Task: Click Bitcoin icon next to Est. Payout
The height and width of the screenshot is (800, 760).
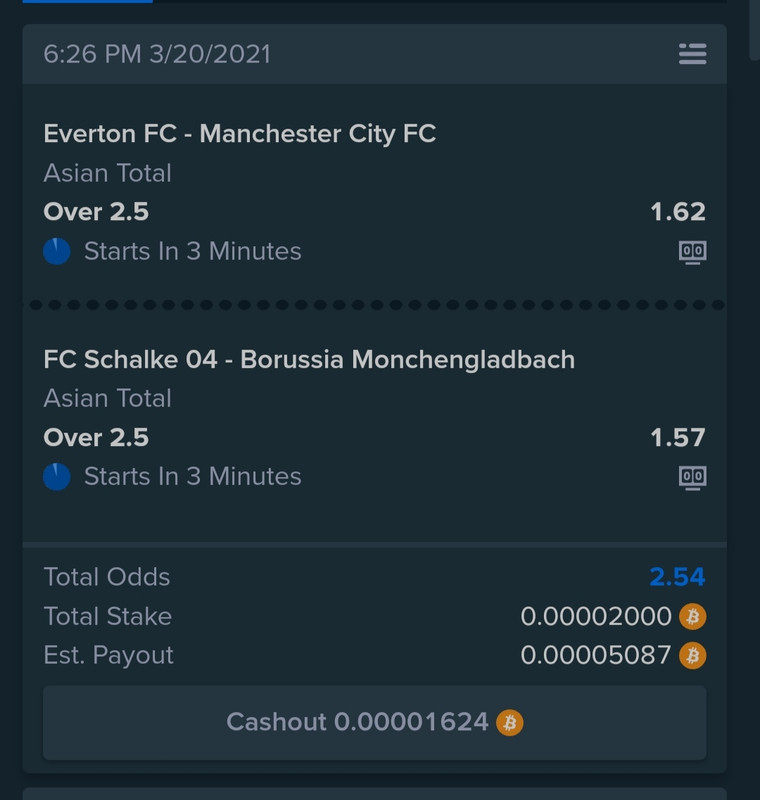Action: pyautogui.click(x=692, y=656)
